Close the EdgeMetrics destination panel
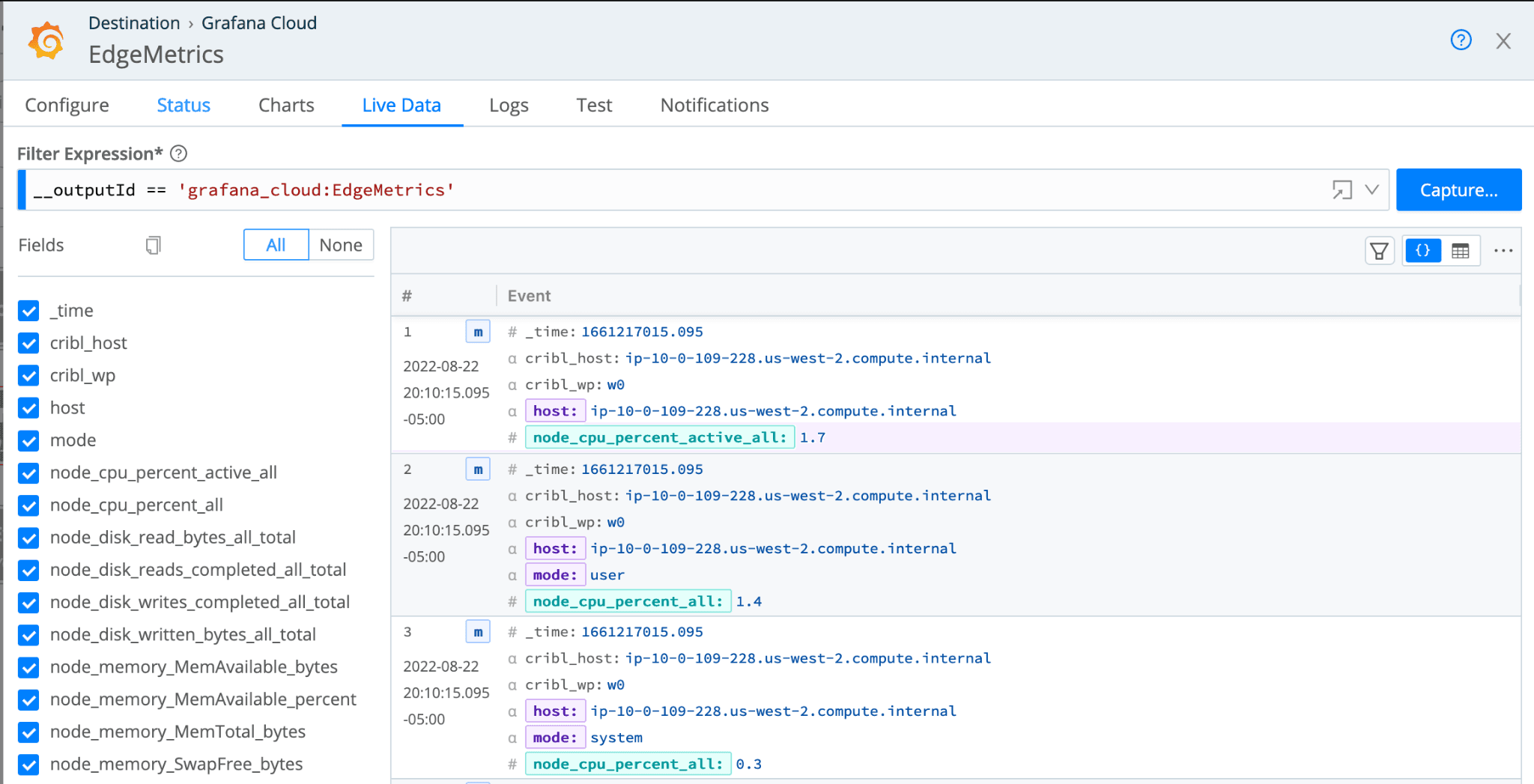This screenshot has width=1534, height=784. tap(1503, 41)
